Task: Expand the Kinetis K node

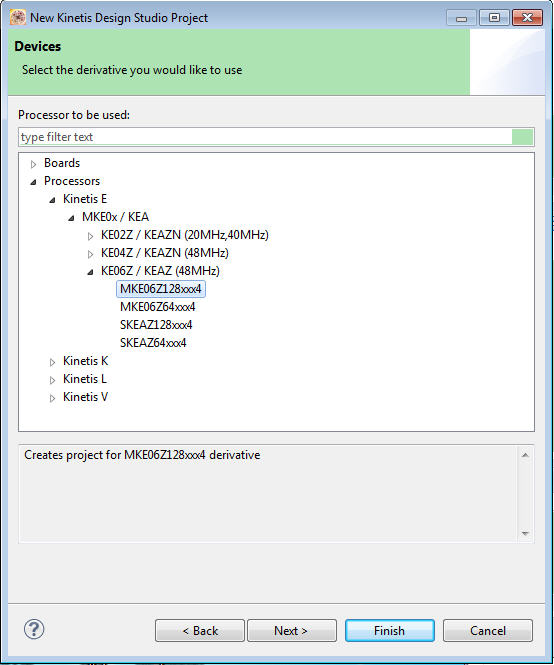Action: tap(52, 362)
